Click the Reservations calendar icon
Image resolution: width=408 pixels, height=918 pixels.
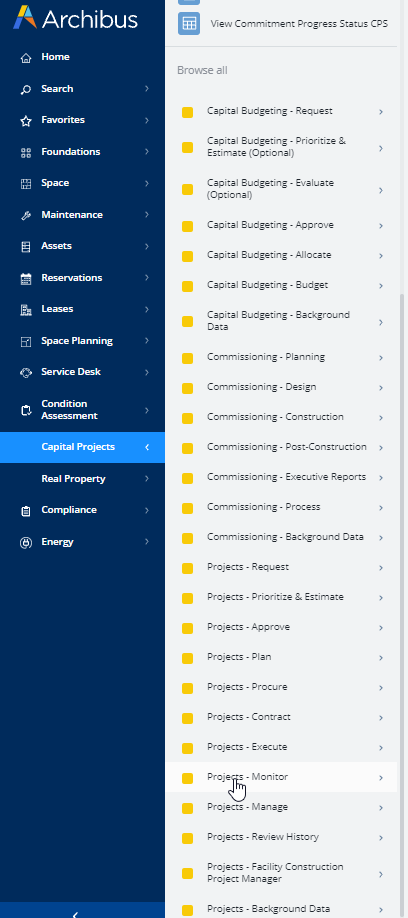coord(25,278)
